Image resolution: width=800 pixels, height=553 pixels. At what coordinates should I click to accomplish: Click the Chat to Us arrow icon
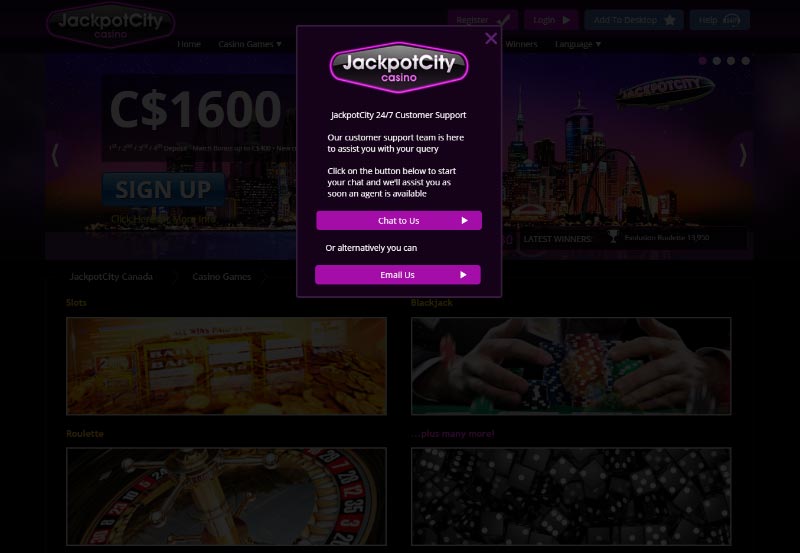click(464, 220)
